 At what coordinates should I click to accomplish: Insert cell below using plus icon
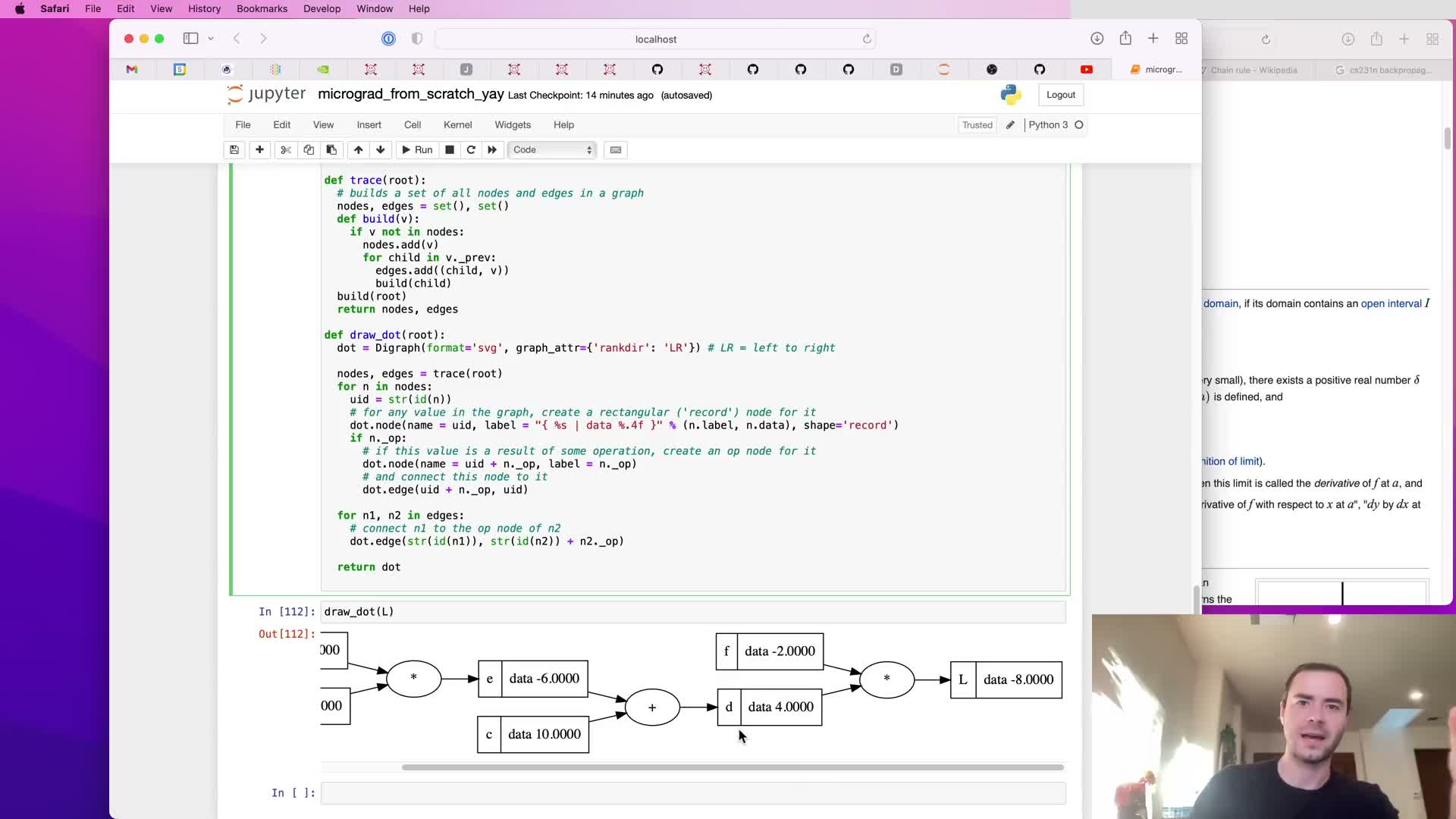point(259,149)
